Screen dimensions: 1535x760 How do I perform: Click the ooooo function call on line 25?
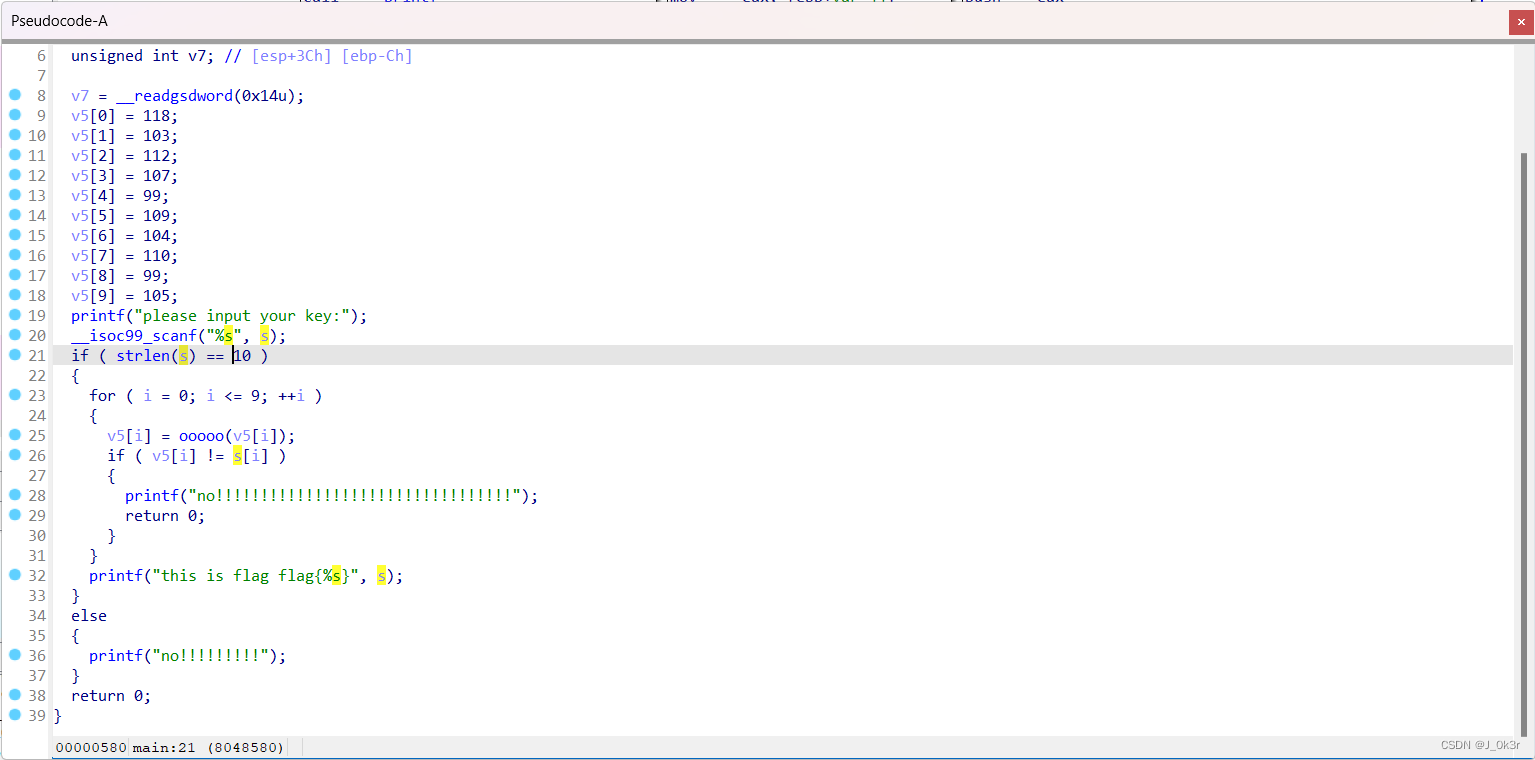(201, 435)
